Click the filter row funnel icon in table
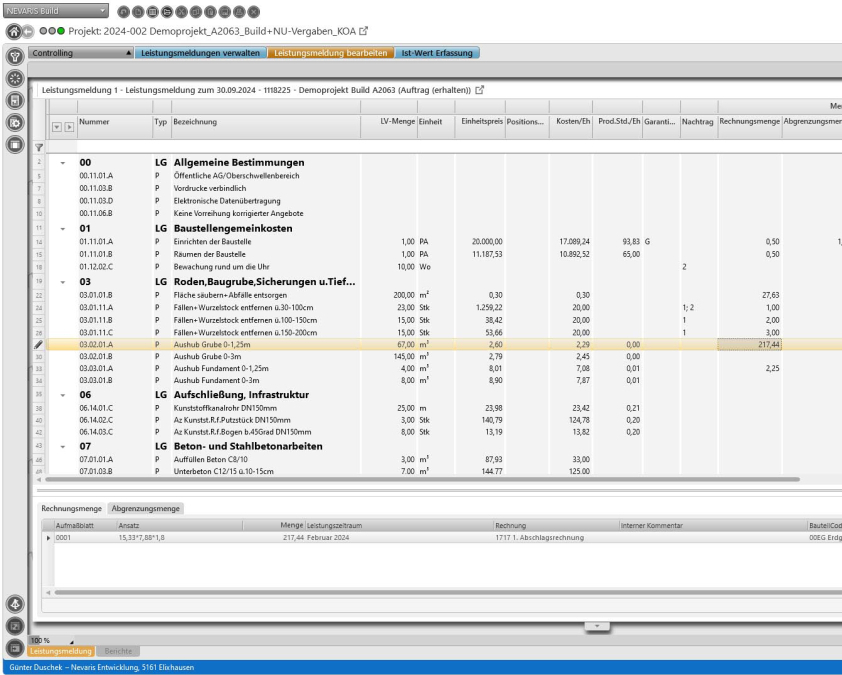Viewport: 842px width, 675px height. [39, 147]
